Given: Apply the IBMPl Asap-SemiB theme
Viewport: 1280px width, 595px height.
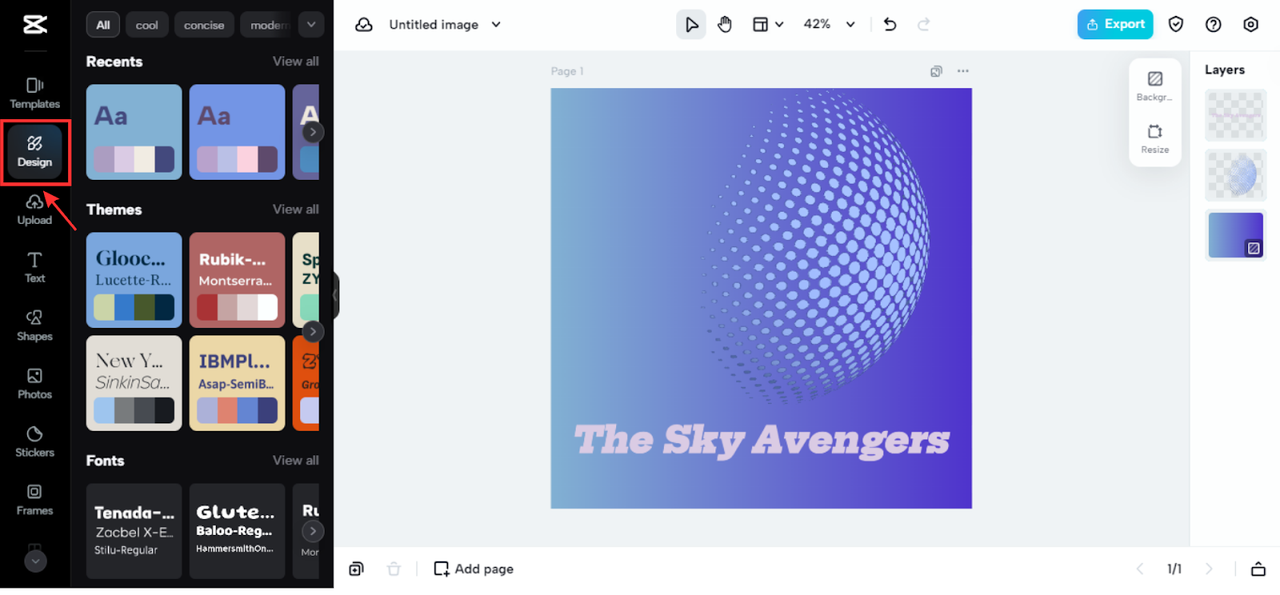Looking at the screenshot, I should click(x=237, y=383).
